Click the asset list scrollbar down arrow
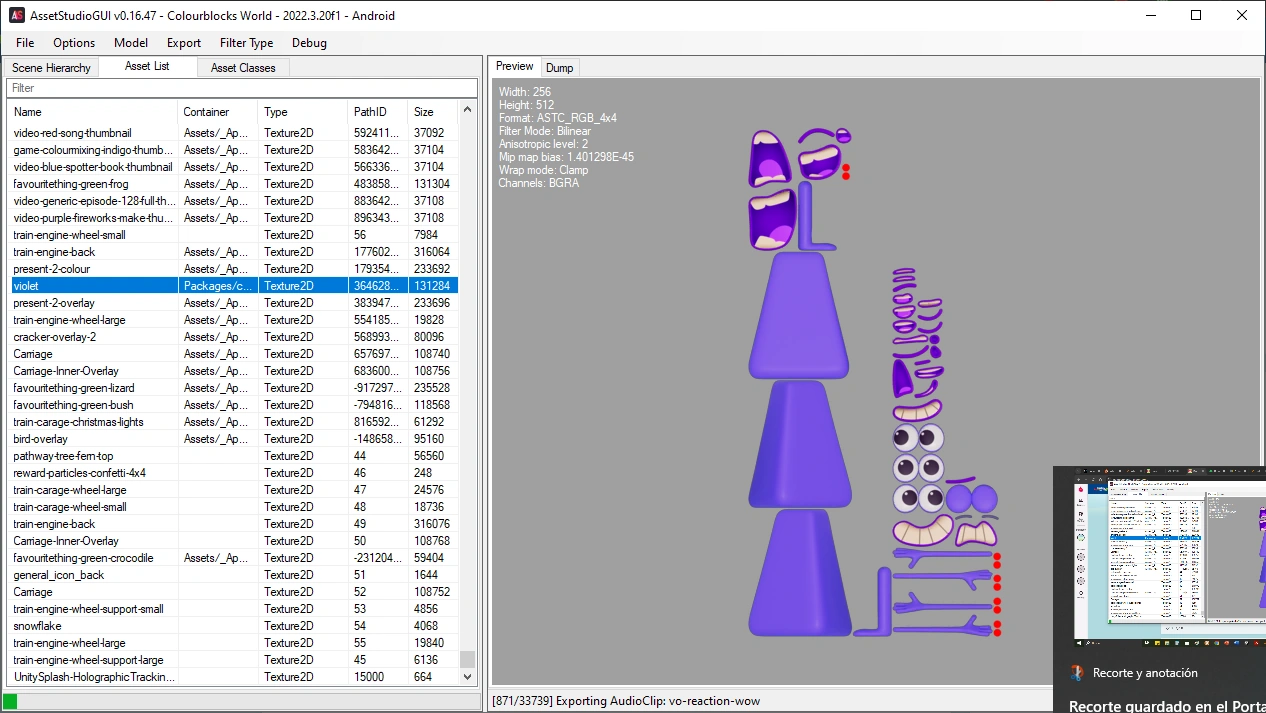Screen dimensions: 1266x713 467,676
